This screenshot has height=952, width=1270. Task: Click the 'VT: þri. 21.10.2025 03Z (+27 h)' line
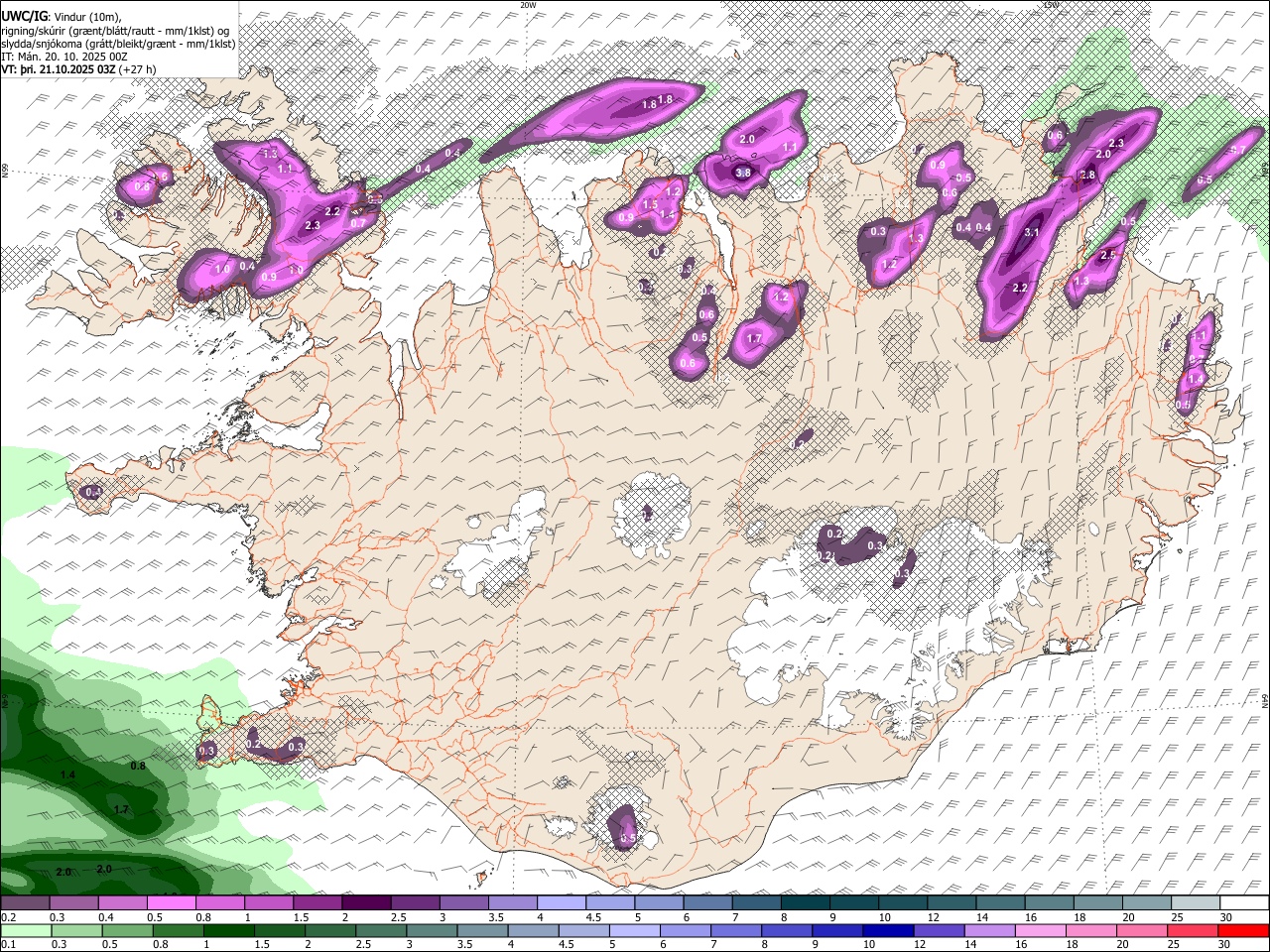(x=78, y=69)
